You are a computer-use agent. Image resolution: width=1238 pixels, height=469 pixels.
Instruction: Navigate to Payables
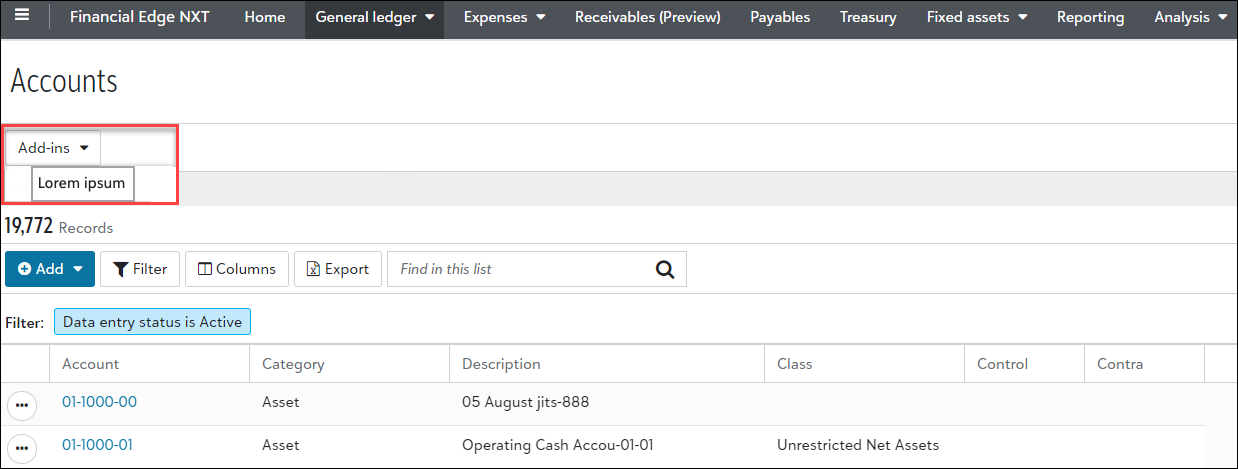click(780, 17)
